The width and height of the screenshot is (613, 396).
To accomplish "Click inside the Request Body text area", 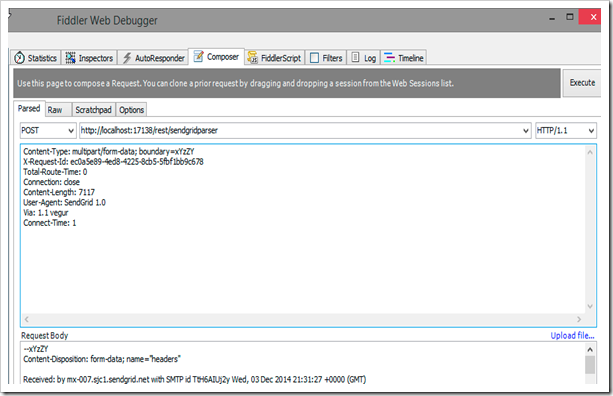I will coord(303,363).
